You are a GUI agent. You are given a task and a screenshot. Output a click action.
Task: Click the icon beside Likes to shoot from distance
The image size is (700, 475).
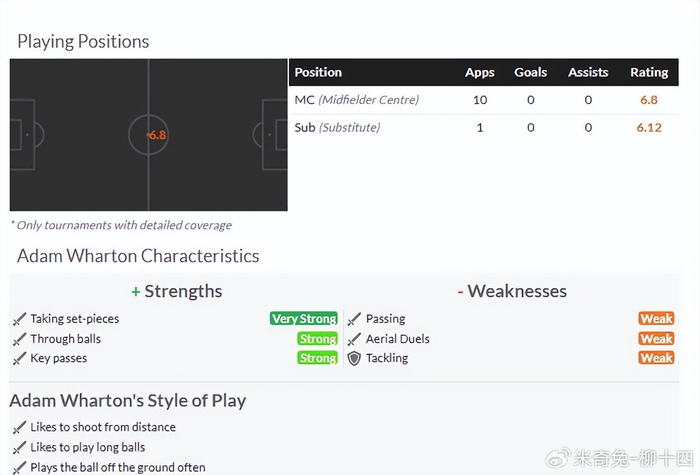19,427
